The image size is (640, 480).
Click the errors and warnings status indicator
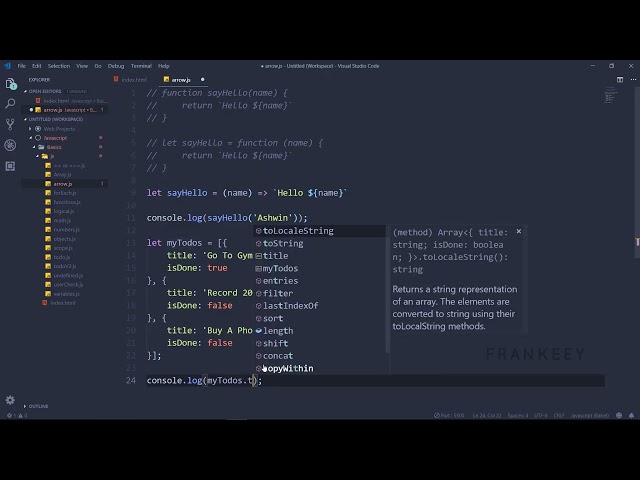click(17, 416)
